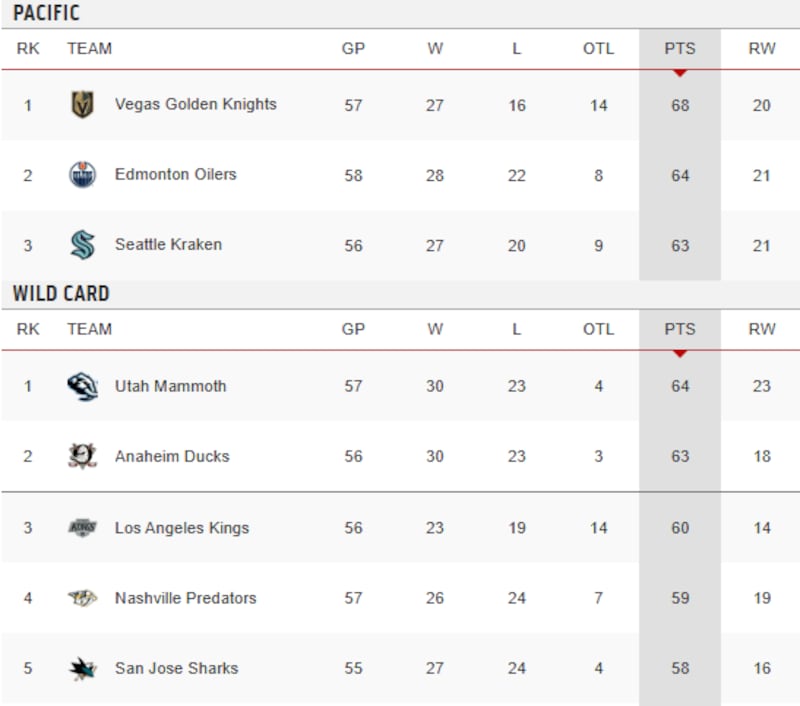Open the San Jose Sharks team link

click(x=176, y=668)
